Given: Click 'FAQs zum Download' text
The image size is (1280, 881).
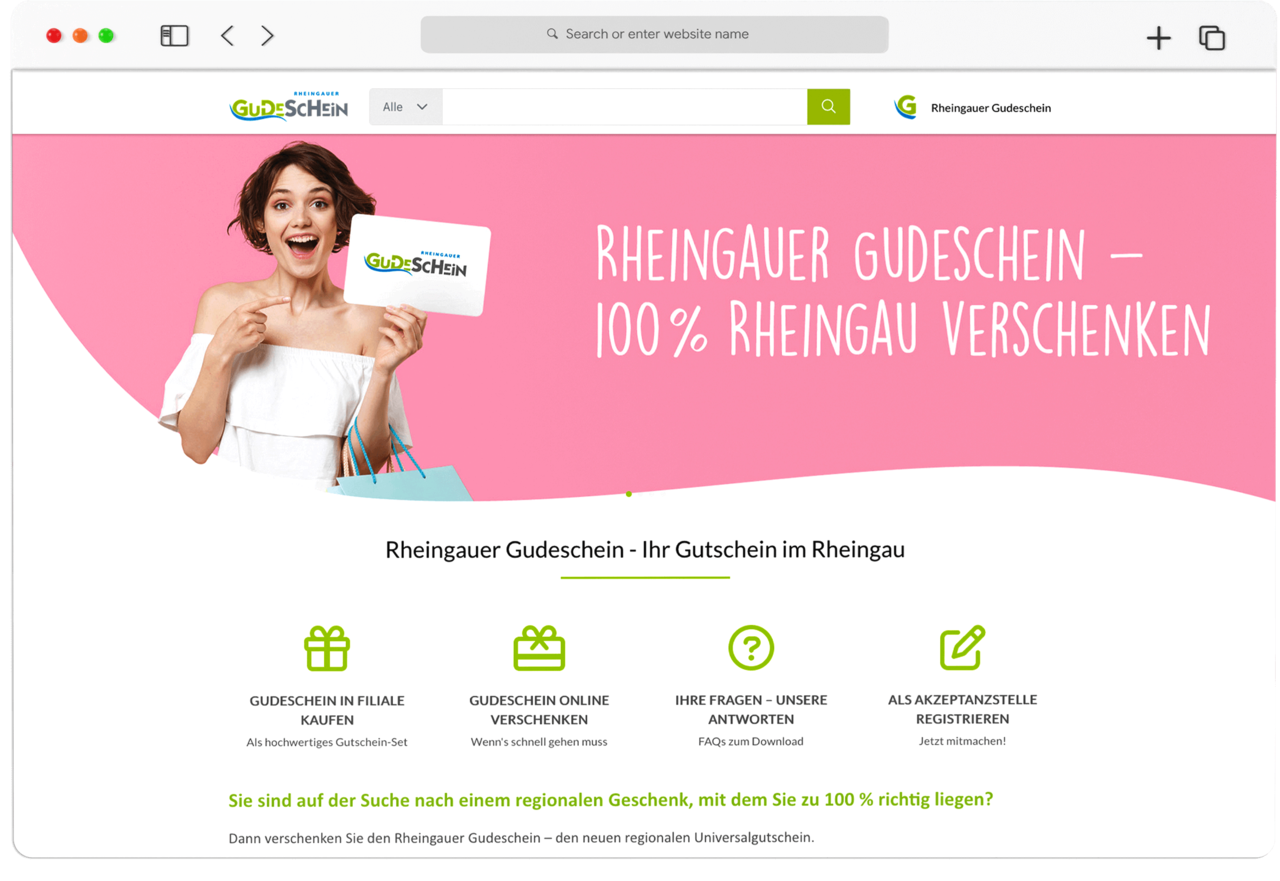Looking at the screenshot, I should pos(751,741).
